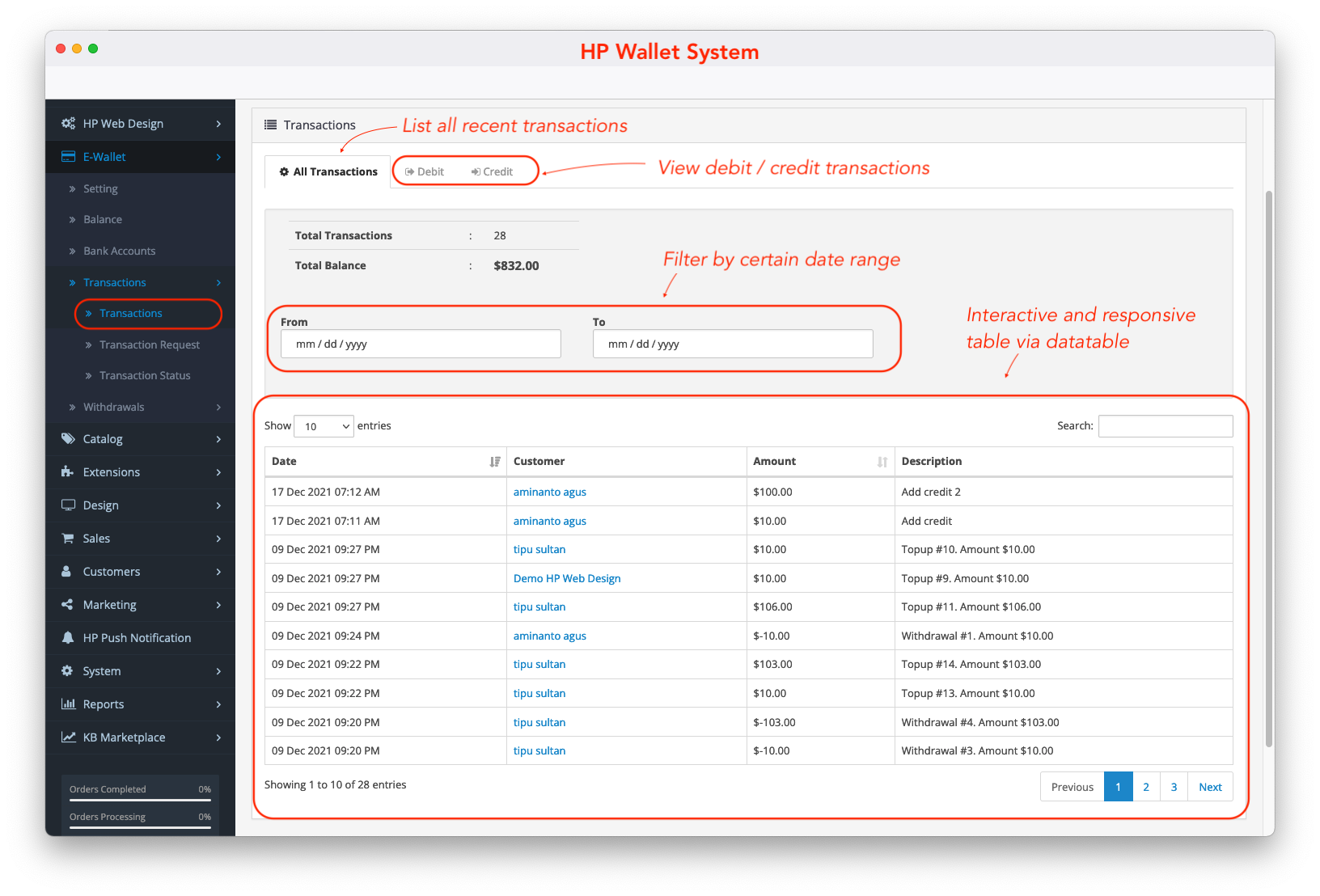Open the Setting item under E-Wallet
This screenshot has width=1320, height=896.
100,189
